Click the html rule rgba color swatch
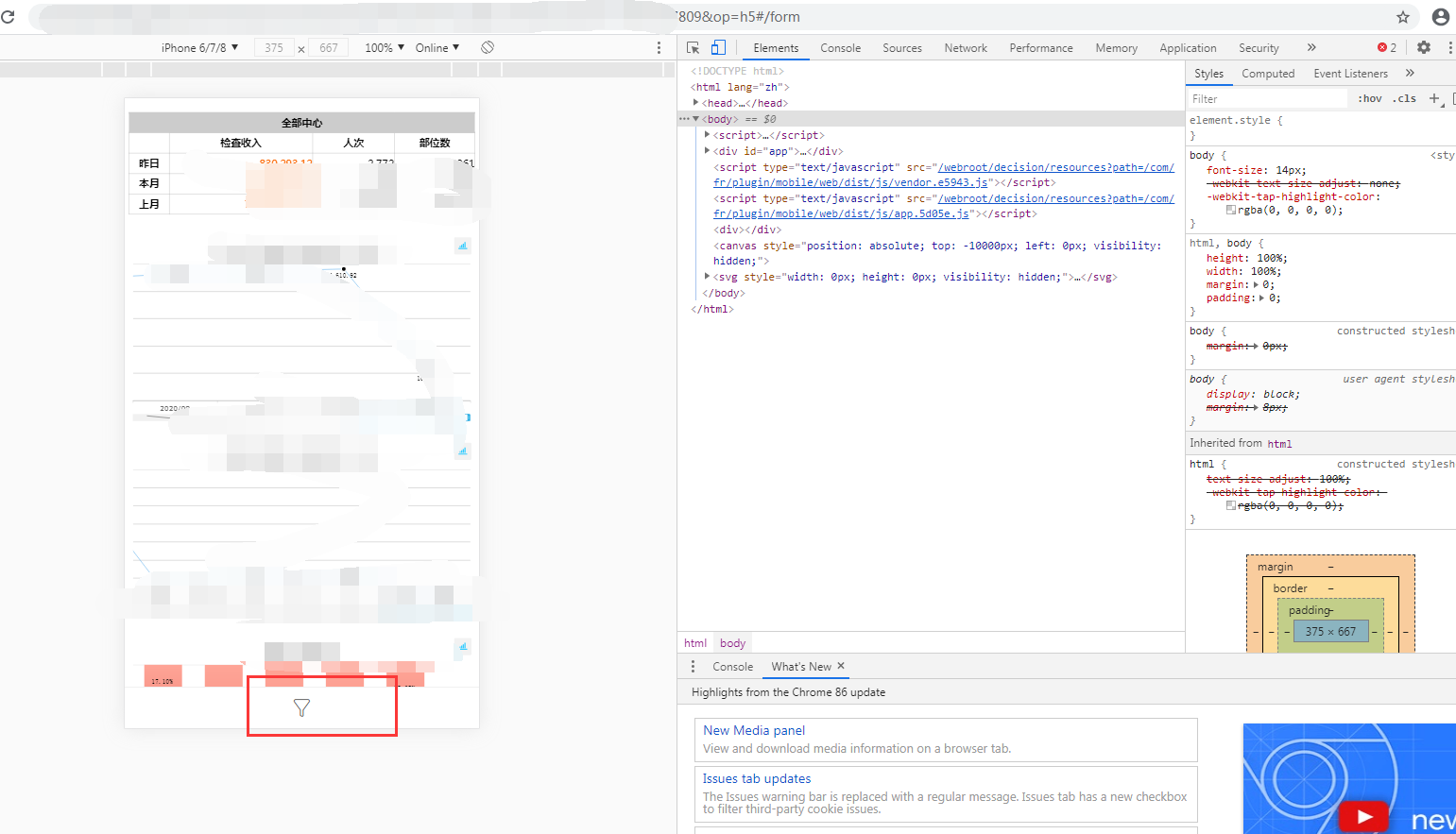 point(1231,505)
